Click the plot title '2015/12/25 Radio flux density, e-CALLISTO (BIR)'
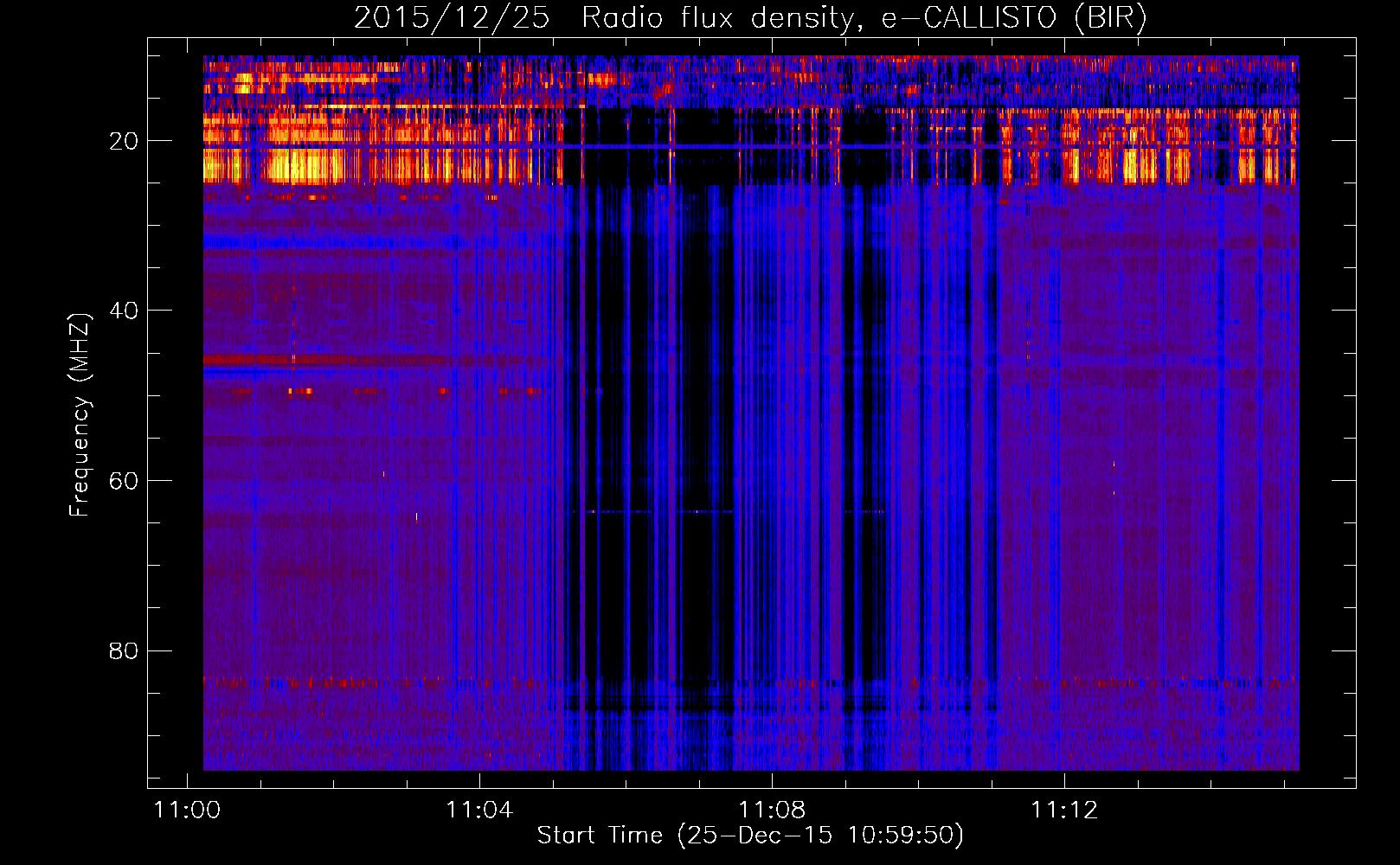Image resolution: width=1400 pixels, height=865 pixels. pyautogui.click(x=750, y=18)
